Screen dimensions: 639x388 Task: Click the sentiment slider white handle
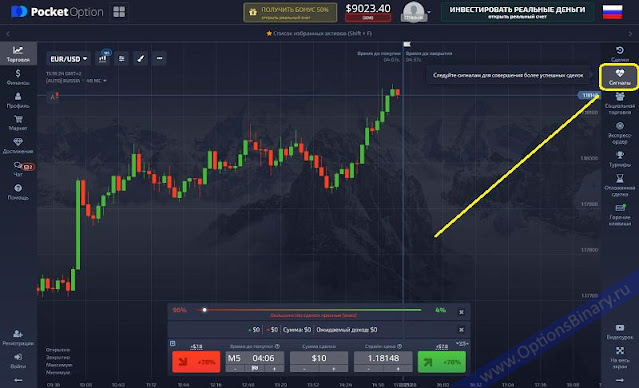click(205, 310)
